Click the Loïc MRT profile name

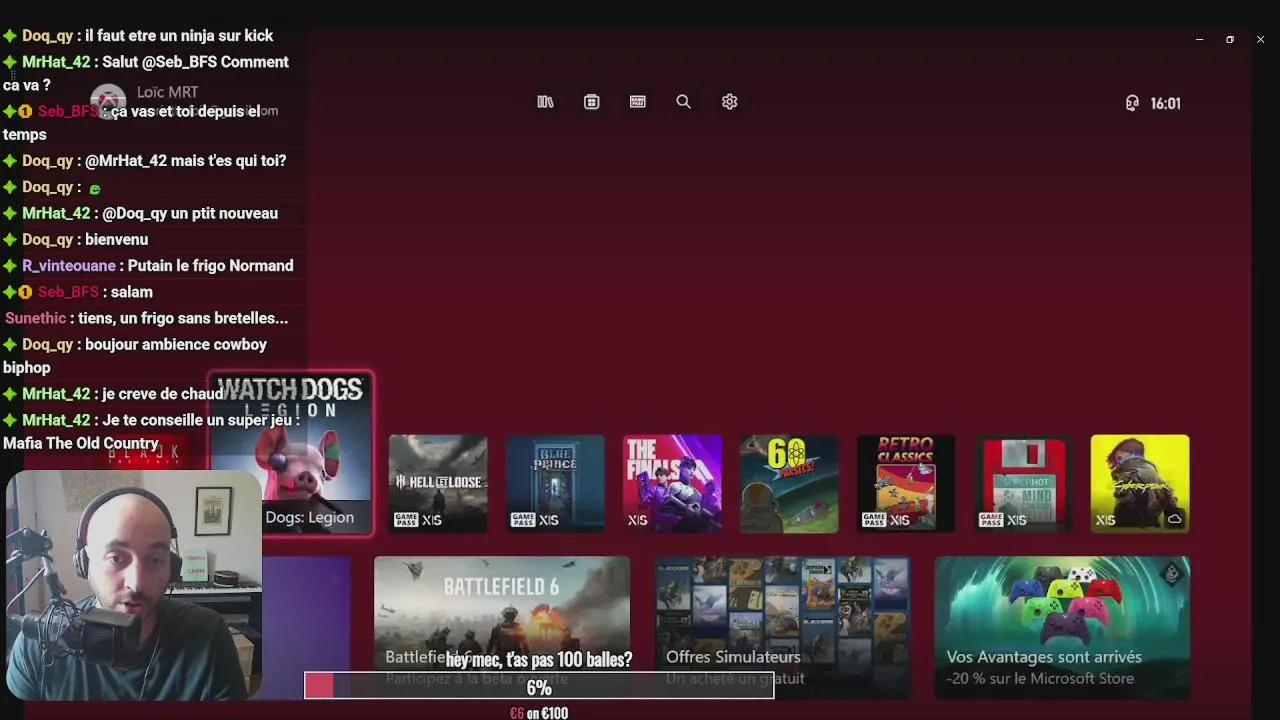pyautogui.click(x=167, y=92)
